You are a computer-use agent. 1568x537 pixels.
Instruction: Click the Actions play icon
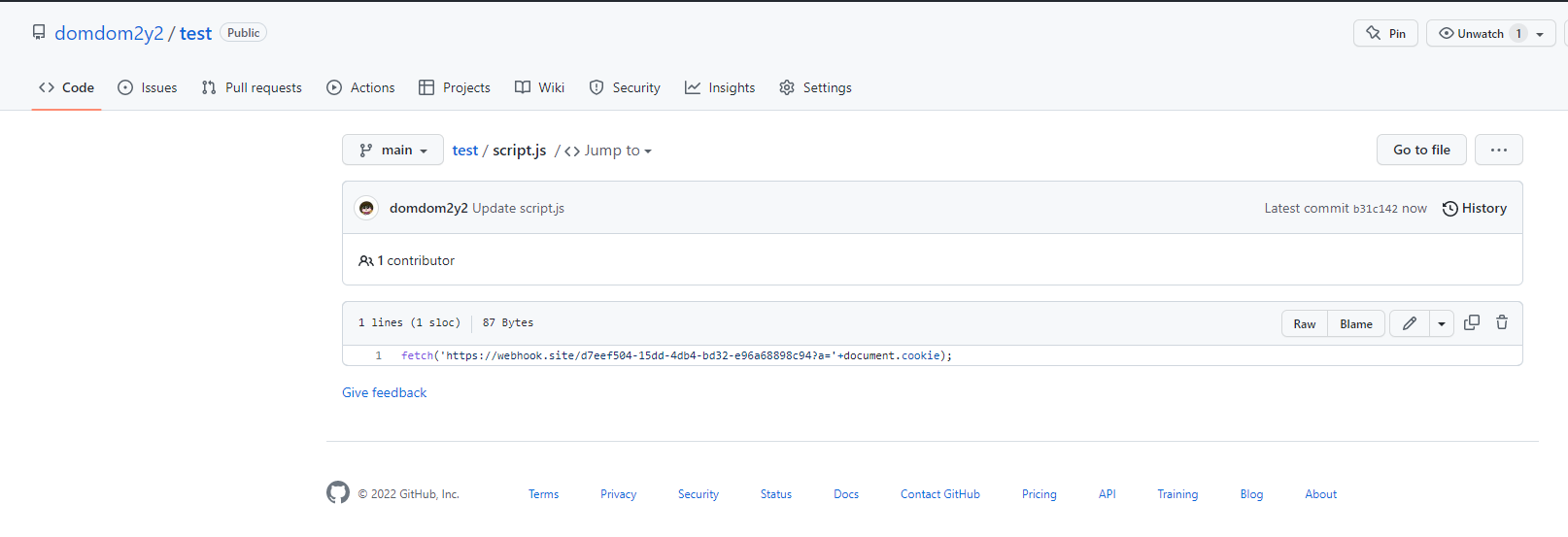(x=334, y=87)
